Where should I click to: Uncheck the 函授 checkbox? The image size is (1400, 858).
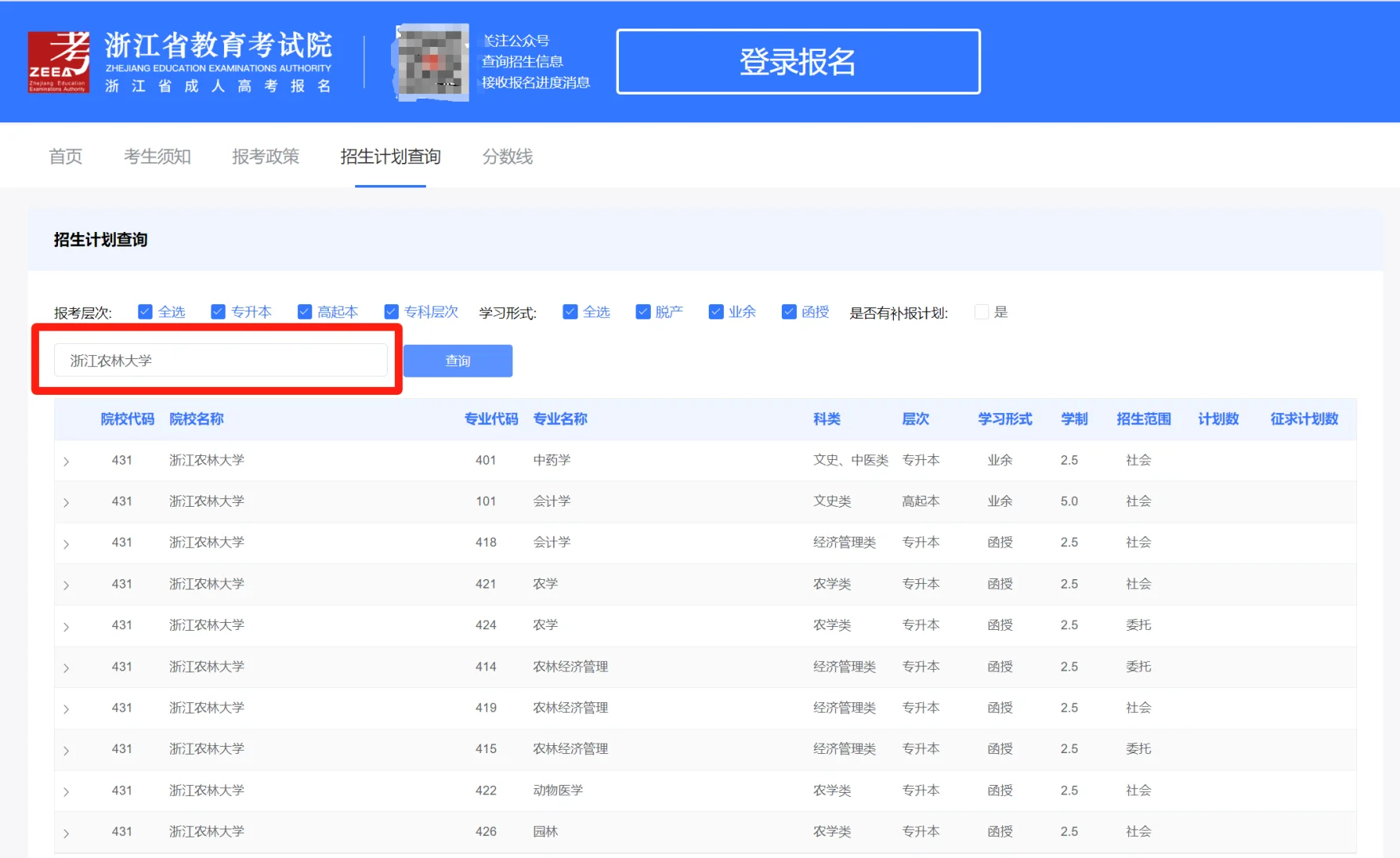pyautogui.click(x=789, y=311)
